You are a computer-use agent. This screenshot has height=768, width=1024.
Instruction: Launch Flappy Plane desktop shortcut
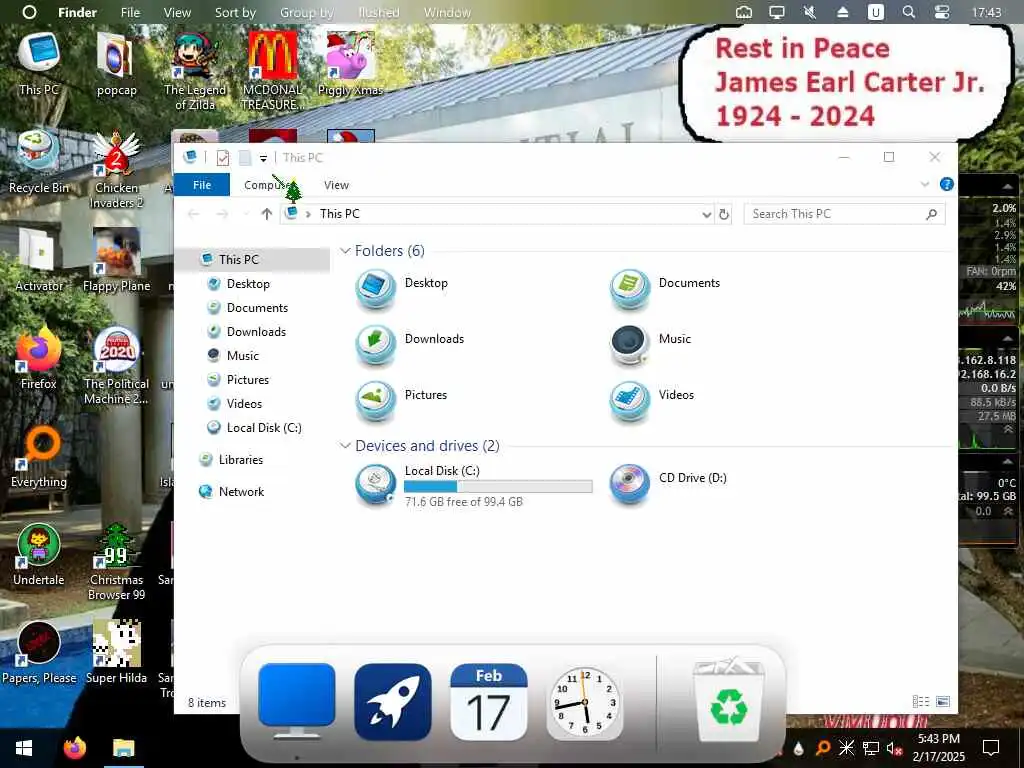click(116, 260)
